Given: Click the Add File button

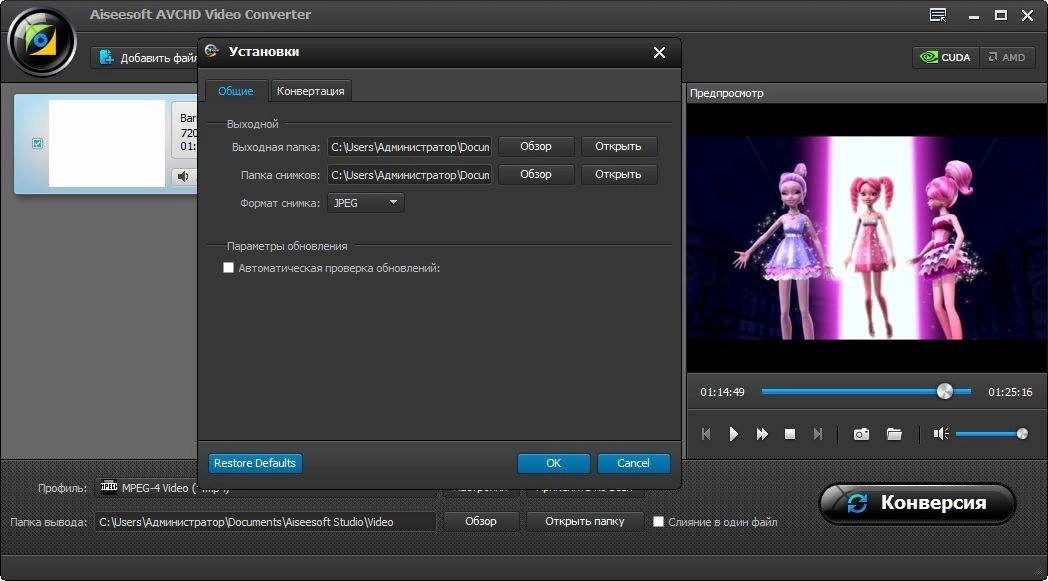Looking at the screenshot, I should tap(145, 58).
